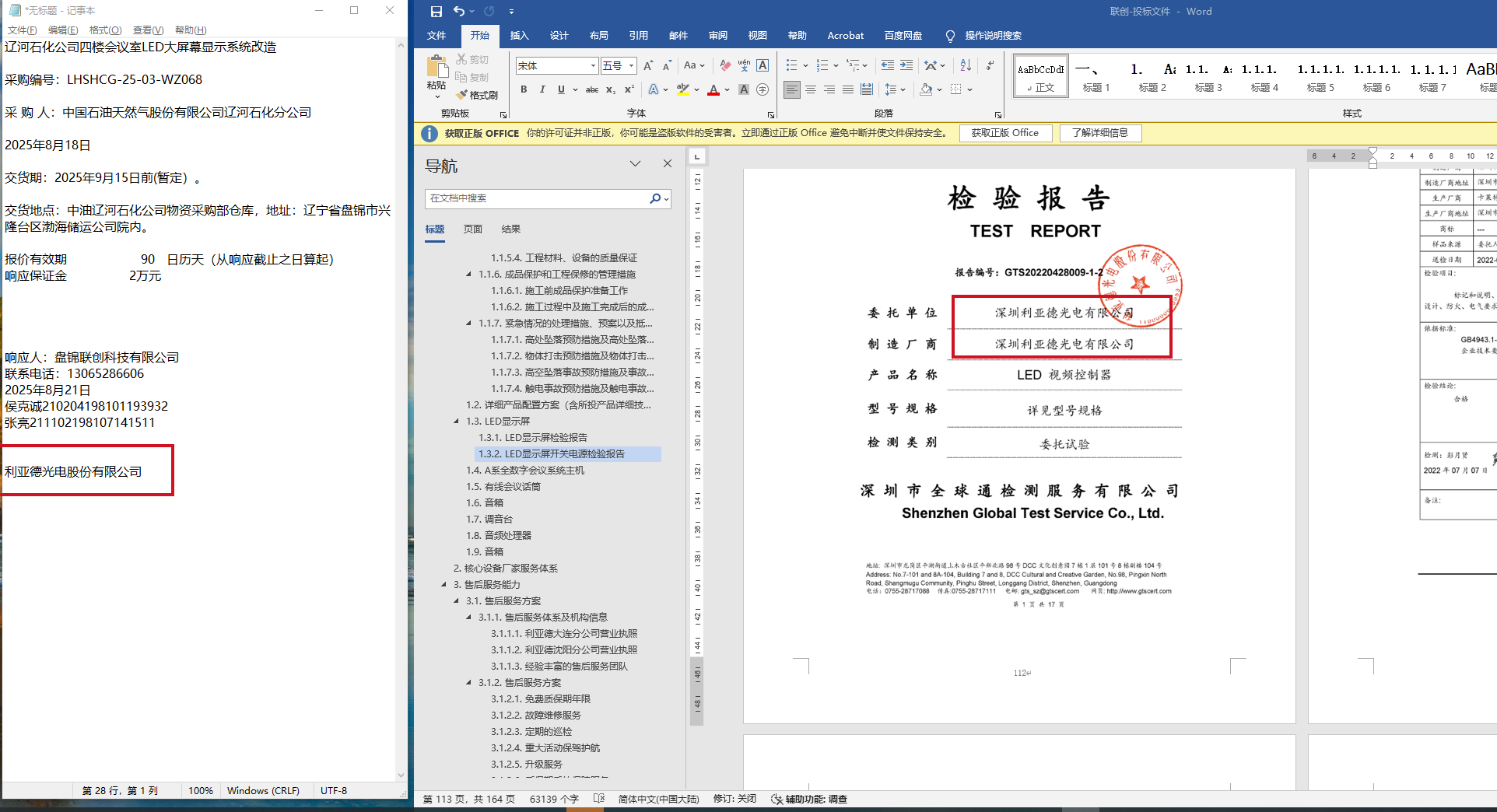
Task: Open the navigation pane options chevron
Action: coord(635,163)
